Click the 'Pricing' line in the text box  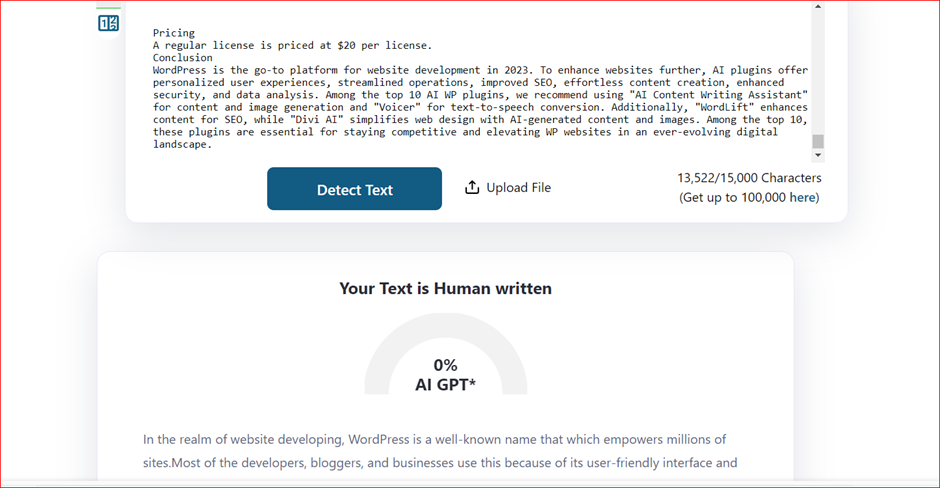(174, 33)
